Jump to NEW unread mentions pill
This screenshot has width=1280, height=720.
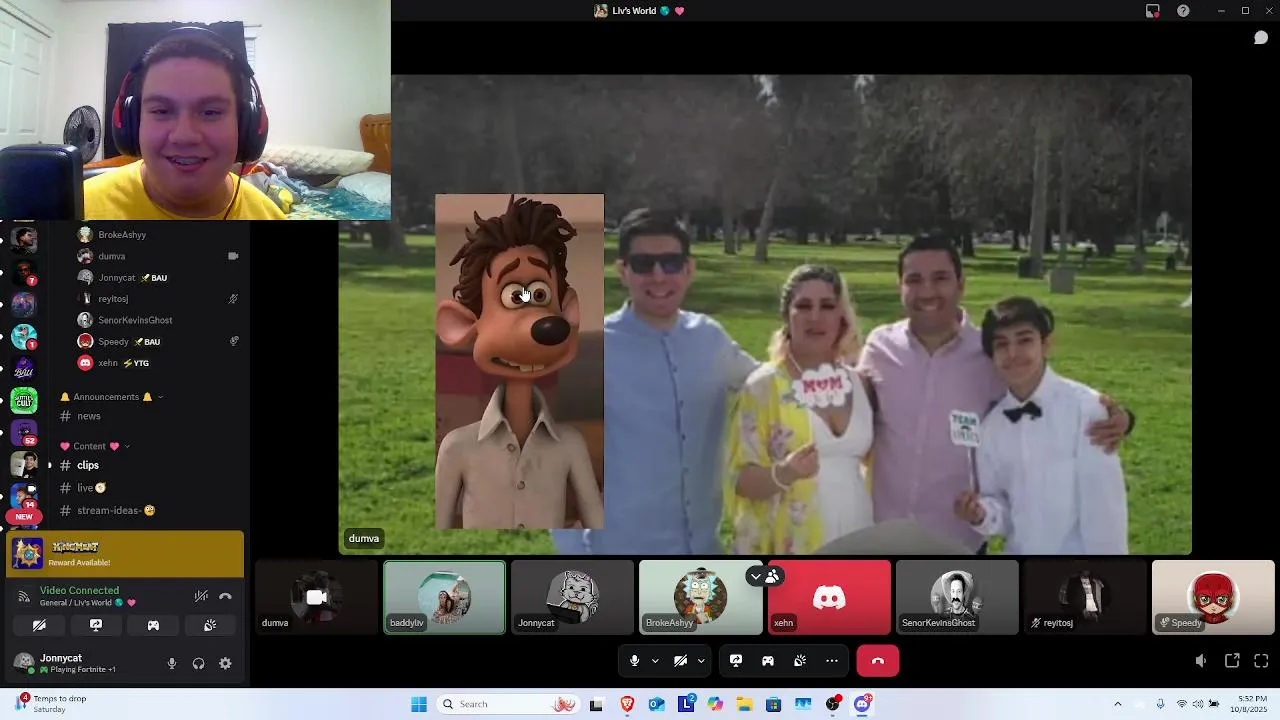[24, 517]
